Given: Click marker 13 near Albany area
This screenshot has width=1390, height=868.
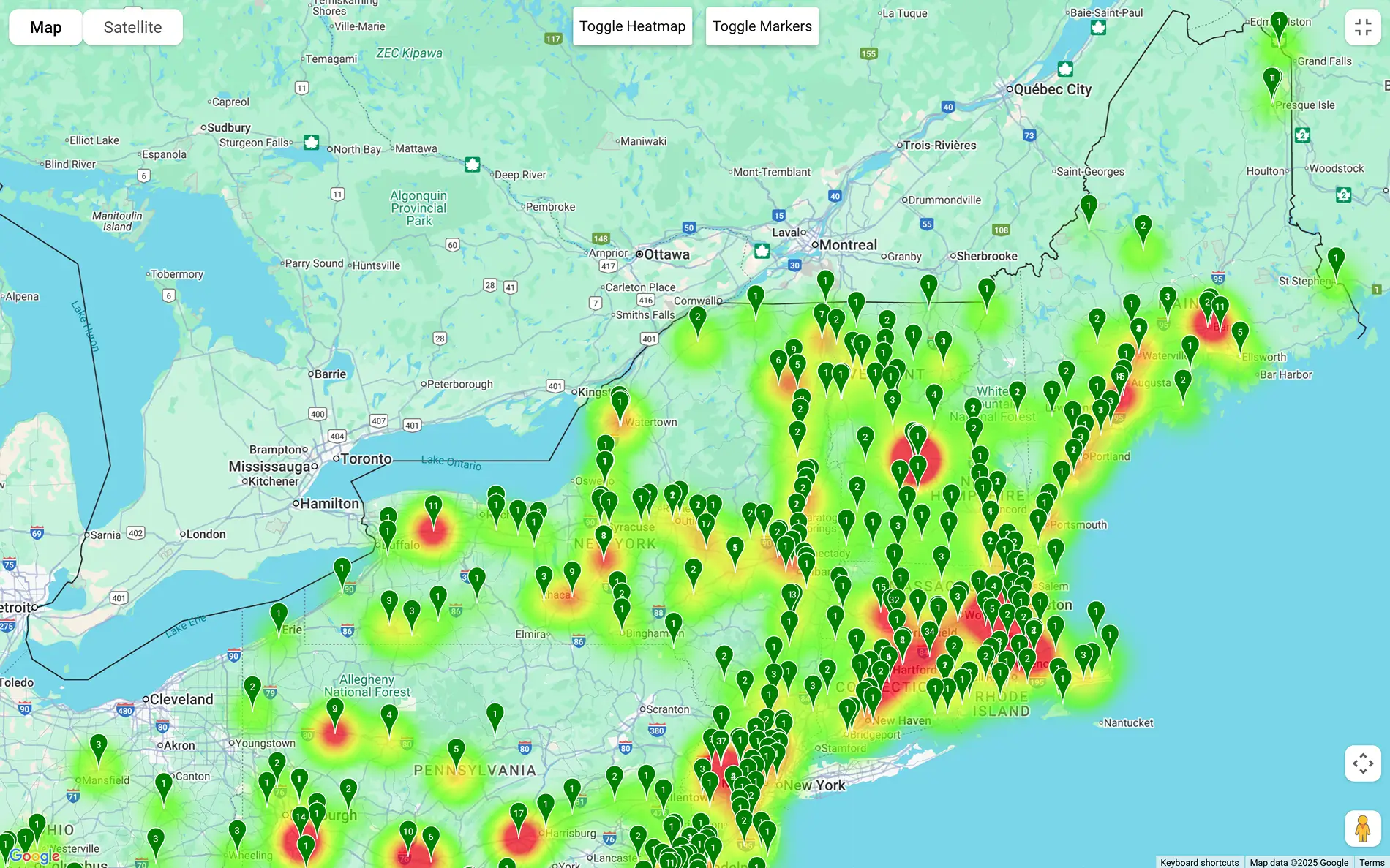Looking at the screenshot, I should (792, 600).
